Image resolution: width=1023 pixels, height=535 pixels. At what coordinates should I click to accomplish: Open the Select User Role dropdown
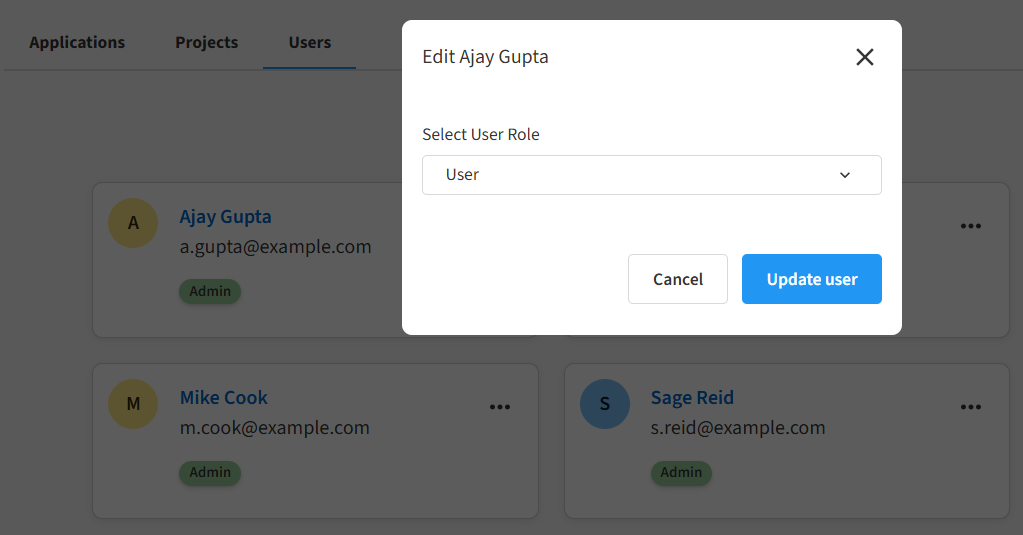[651, 175]
